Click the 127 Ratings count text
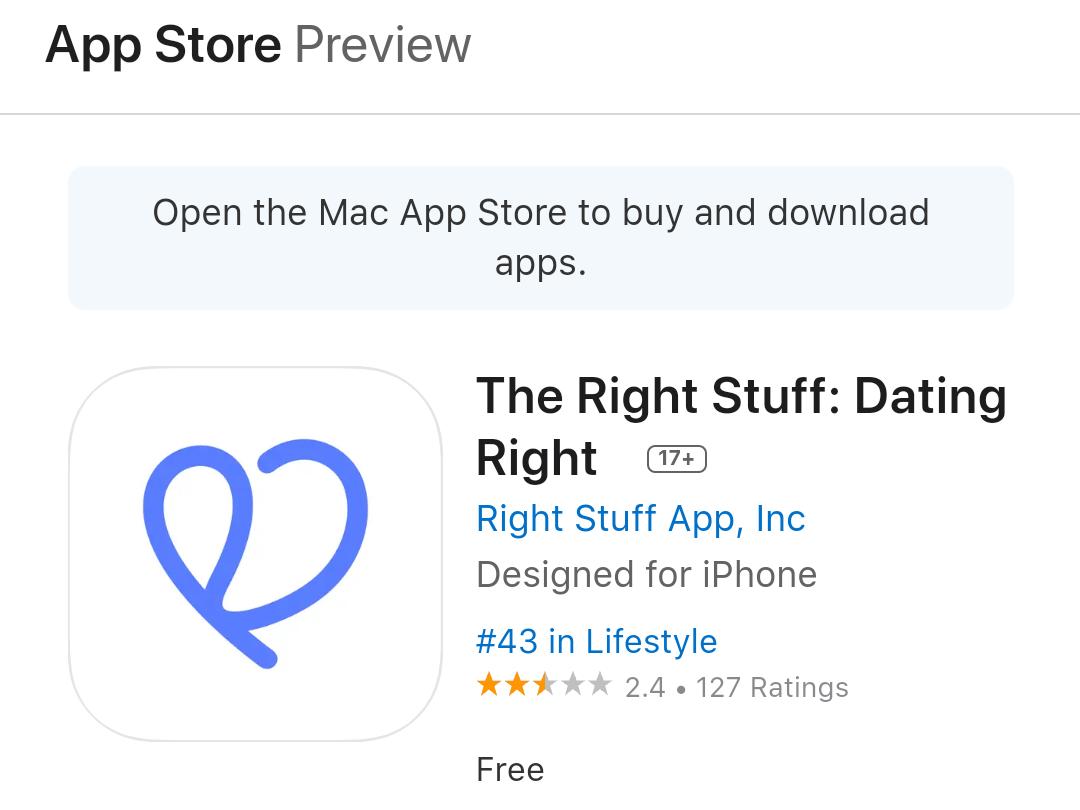 770,686
